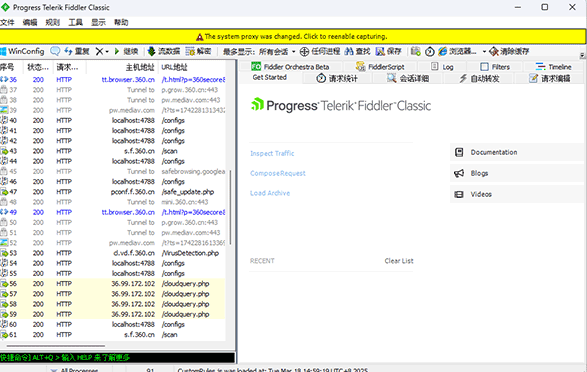Click the Decode (解密) toolbar icon

coord(190,51)
